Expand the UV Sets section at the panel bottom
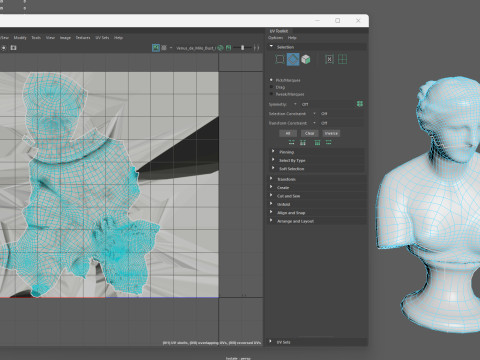This screenshot has width=480, height=360. tap(318, 342)
